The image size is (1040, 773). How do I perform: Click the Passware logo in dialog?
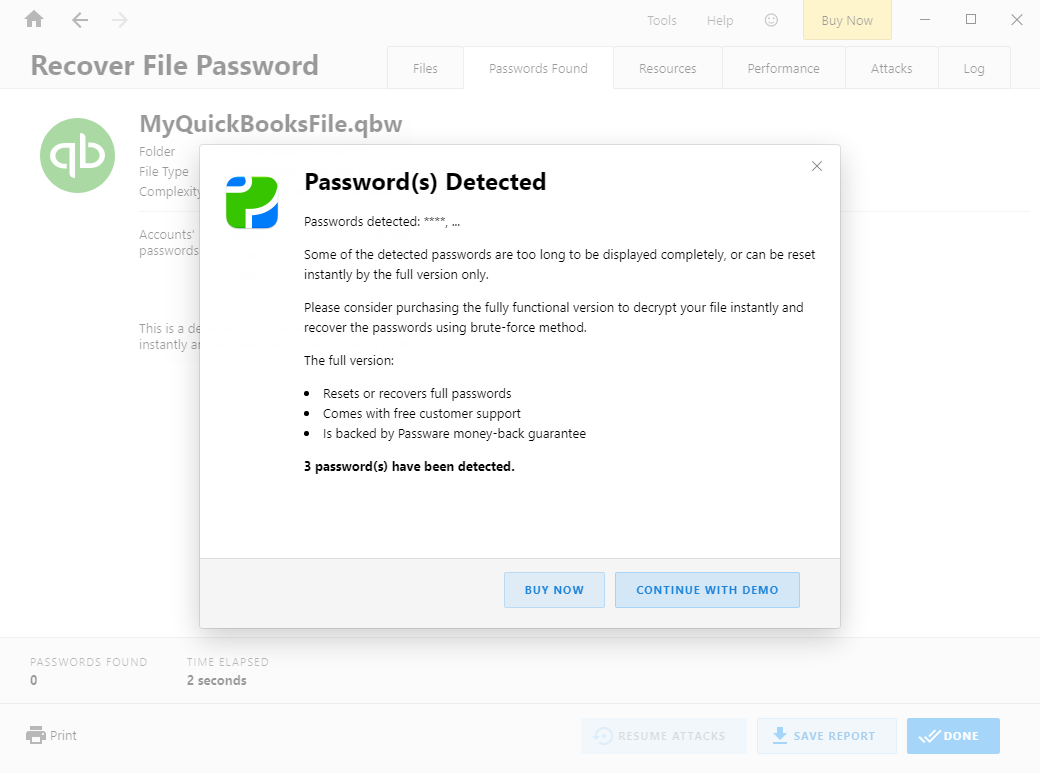pyautogui.click(x=251, y=202)
